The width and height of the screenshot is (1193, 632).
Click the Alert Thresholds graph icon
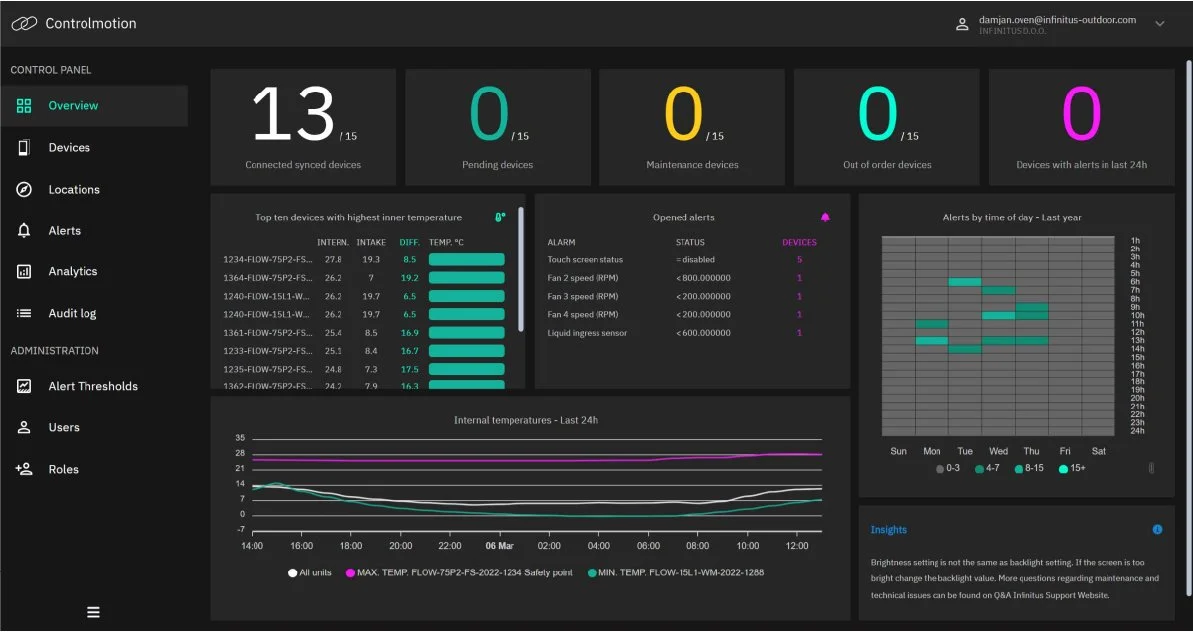(24, 386)
